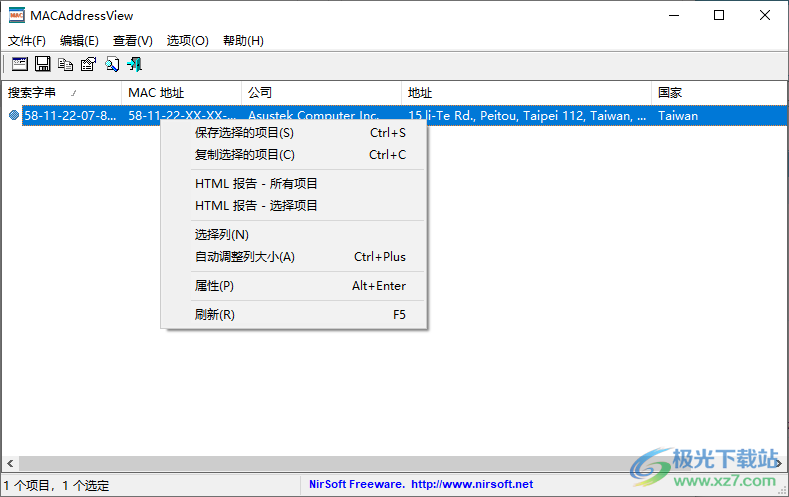This screenshot has width=789, height=497.
Task: Choose 选择列(N) in context menu
Action: tap(294, 234)
